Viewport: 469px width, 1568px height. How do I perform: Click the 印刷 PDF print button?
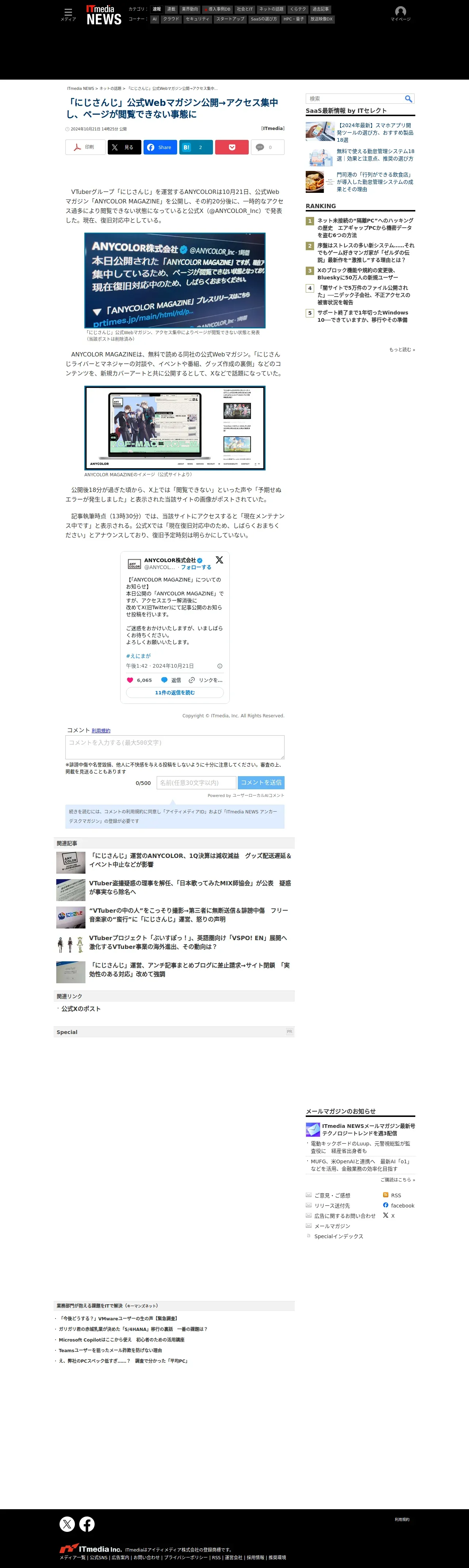click(85, 147)
